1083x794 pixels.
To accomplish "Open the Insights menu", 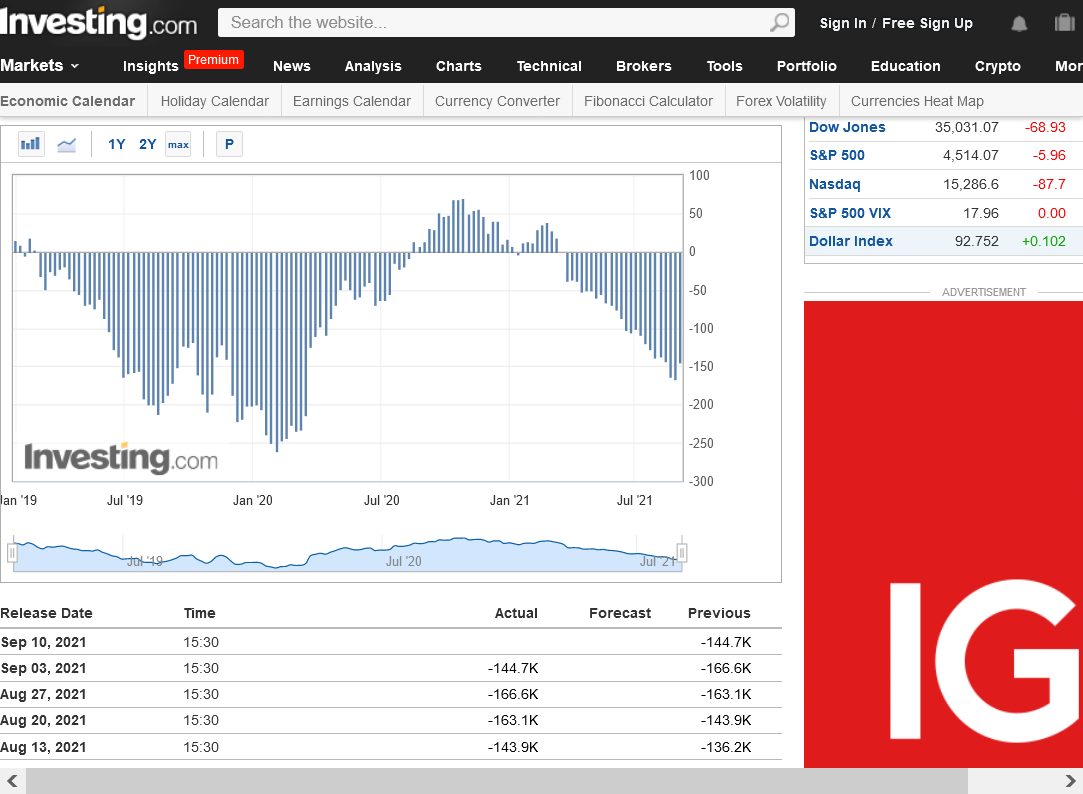I will [151, 66].
